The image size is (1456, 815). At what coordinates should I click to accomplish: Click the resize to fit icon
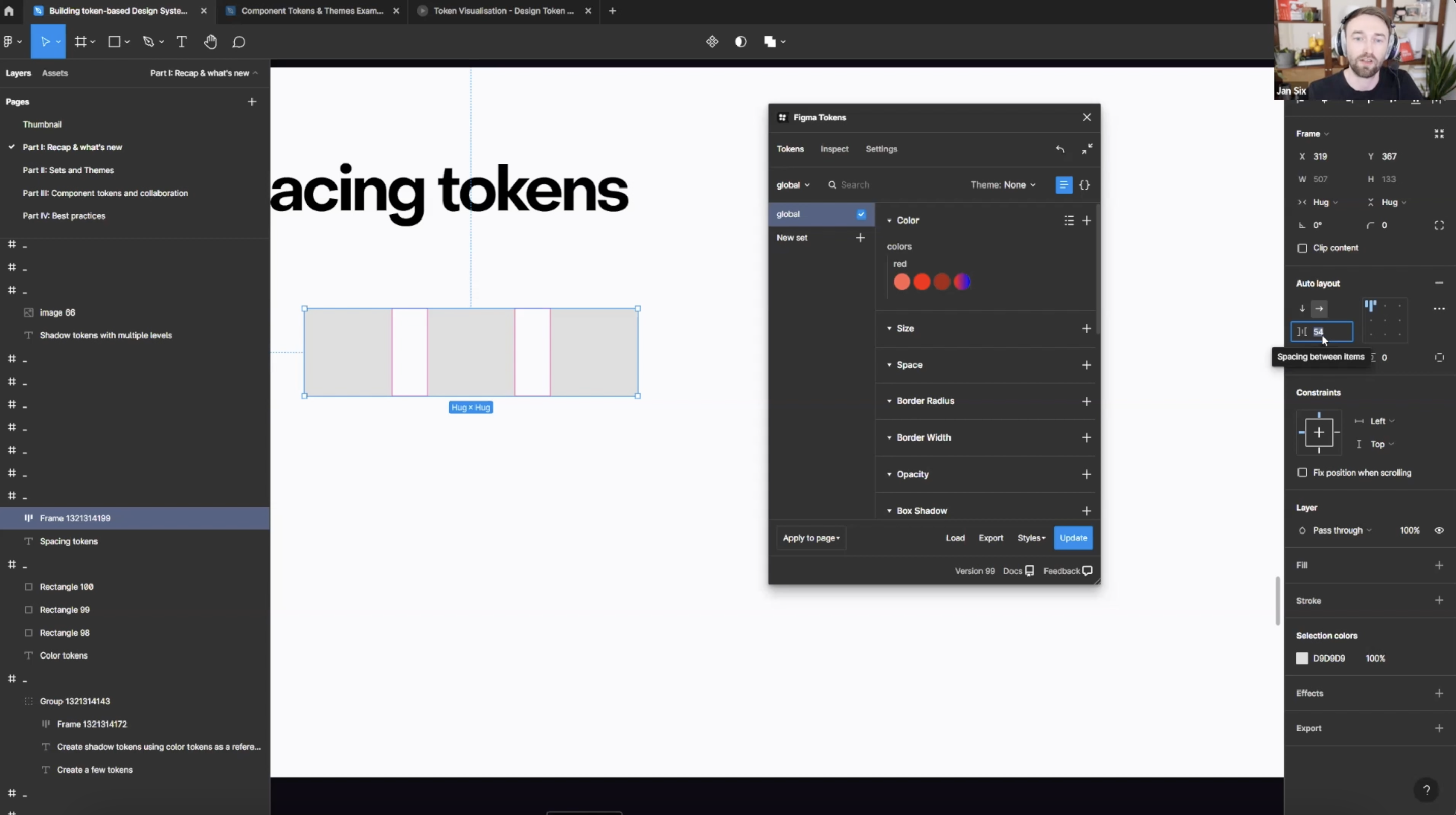[1439, 134]
